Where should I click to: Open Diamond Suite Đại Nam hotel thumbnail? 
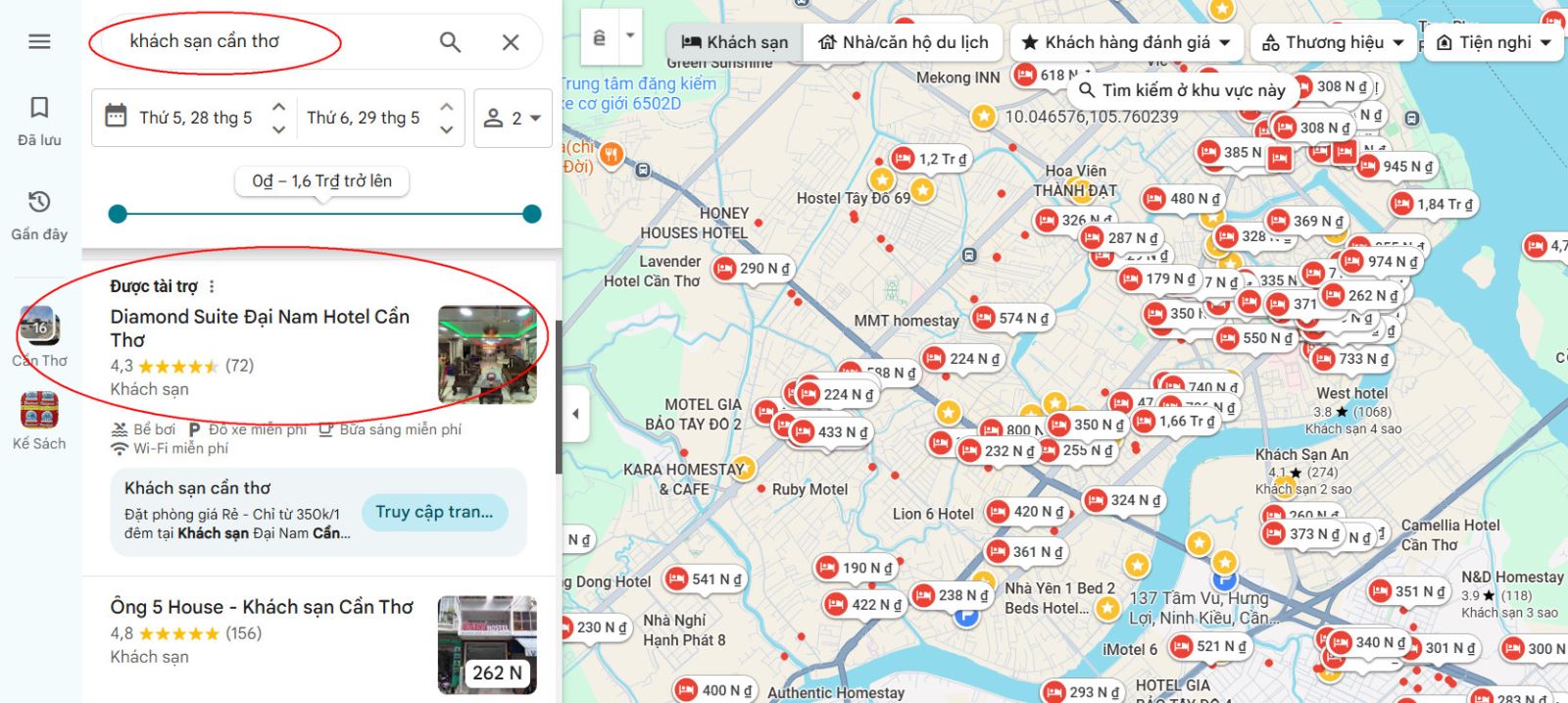pyautogui.click(x=487, y=354)
